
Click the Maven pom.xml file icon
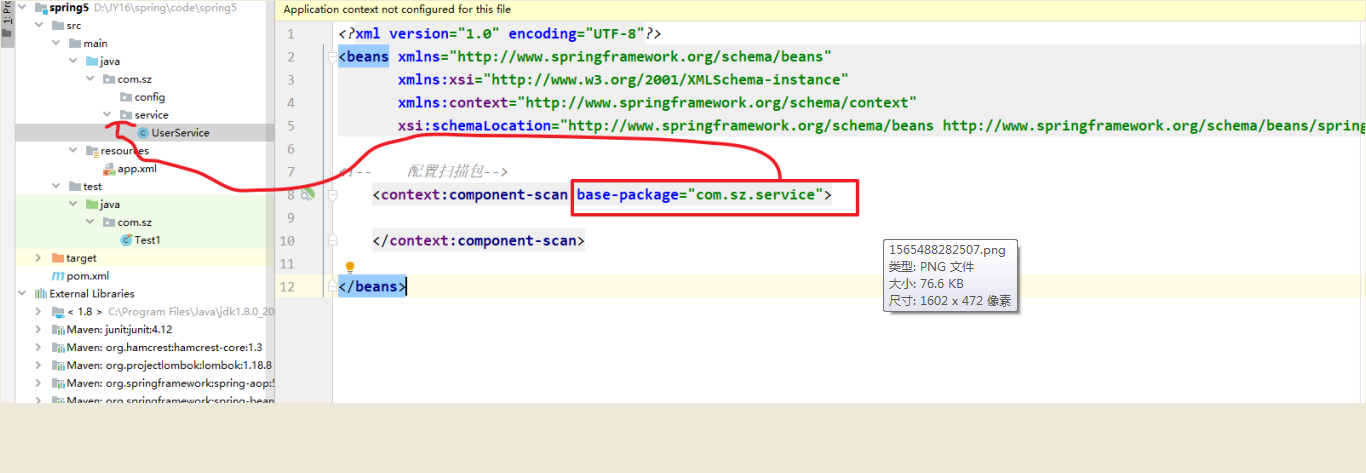(x=57, y=276)
